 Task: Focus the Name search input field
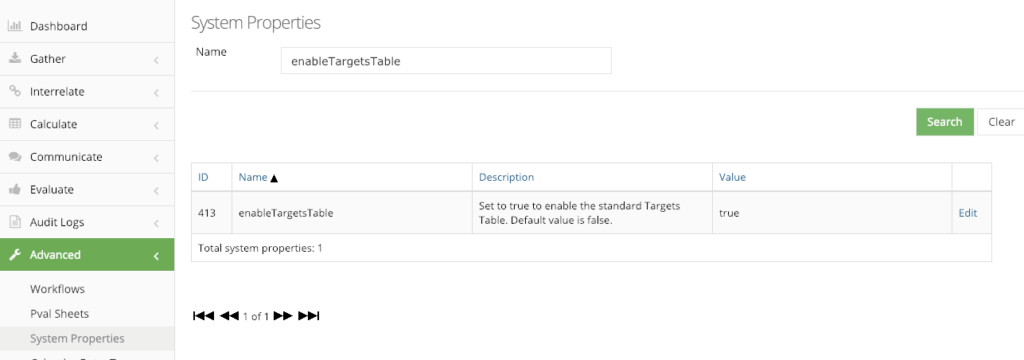(x=446, y=61)
